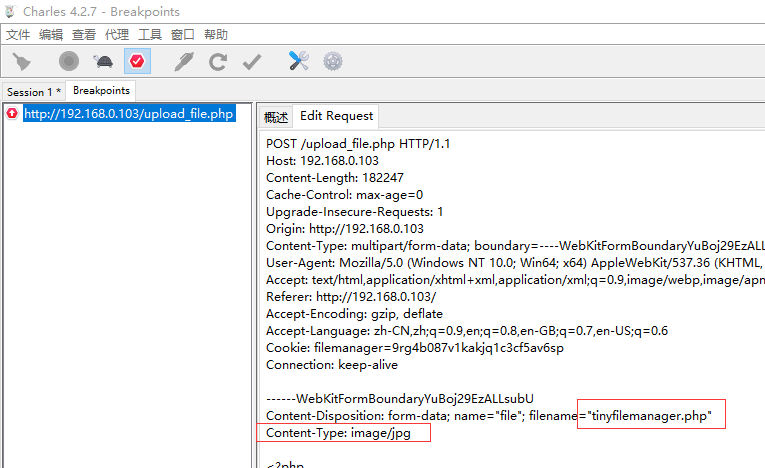Click the repeat request arrow icon
Screen dimensions: 765x468
click(x=218, y=62)
